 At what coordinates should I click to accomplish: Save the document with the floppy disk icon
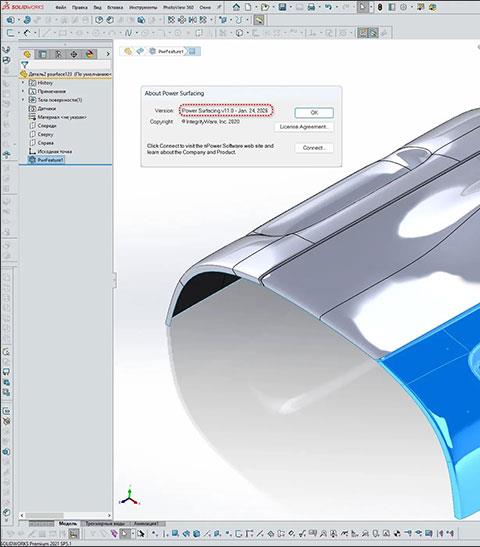tap(283, 7)
